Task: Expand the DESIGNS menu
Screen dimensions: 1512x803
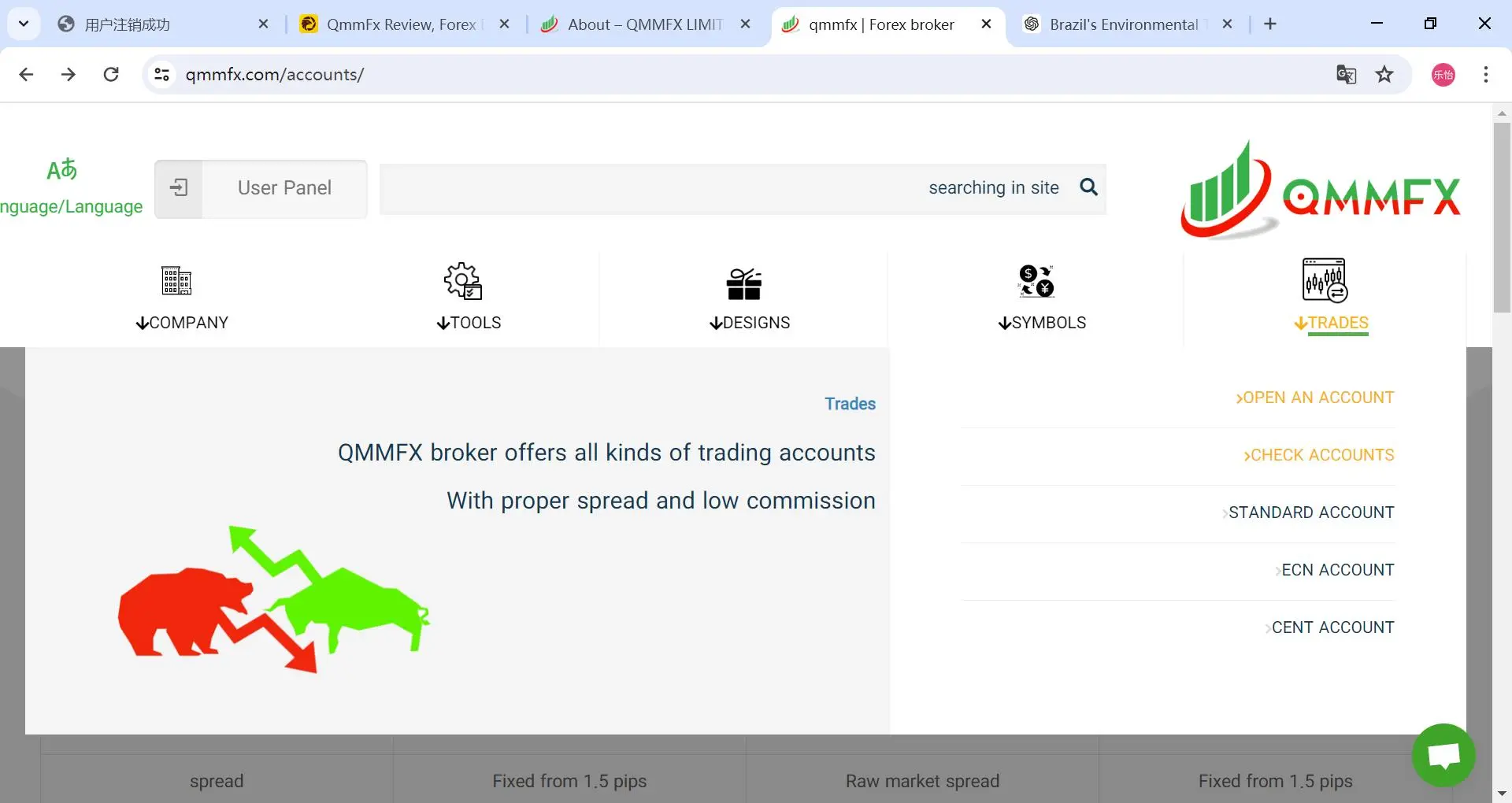Action: pyautogui.click(x=750, y=323)
